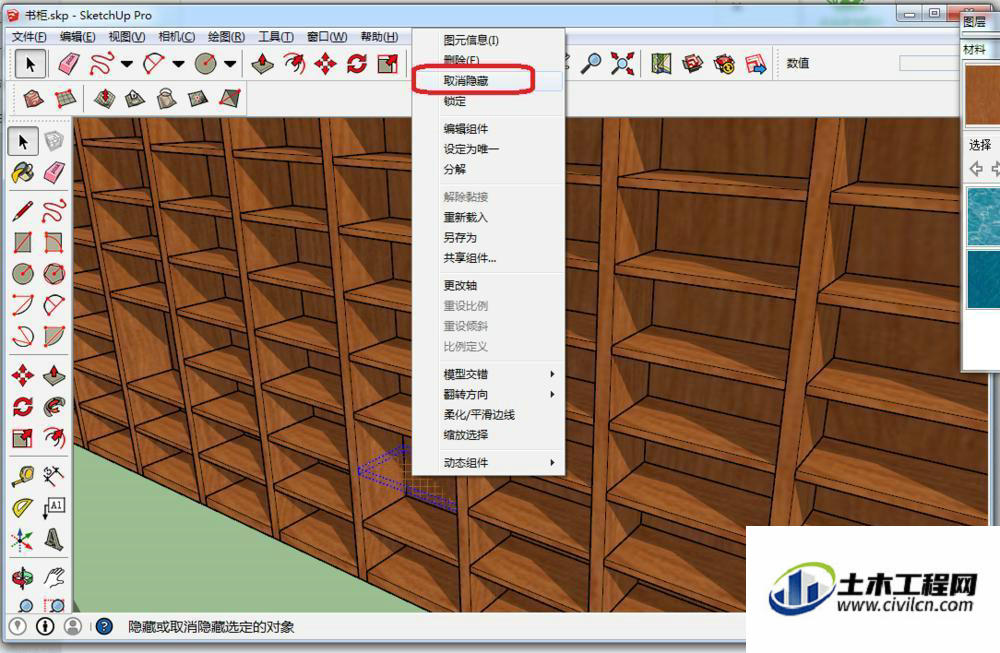Select the arrow Select tool in top toolbar

tap(29, 63)
